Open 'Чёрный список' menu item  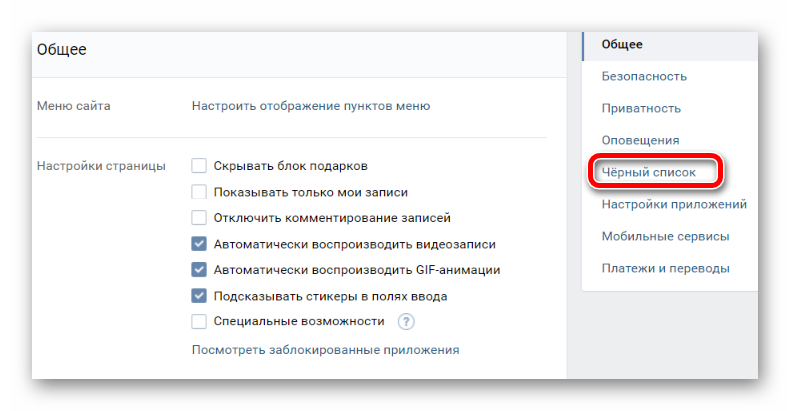(x=649, y=173)
